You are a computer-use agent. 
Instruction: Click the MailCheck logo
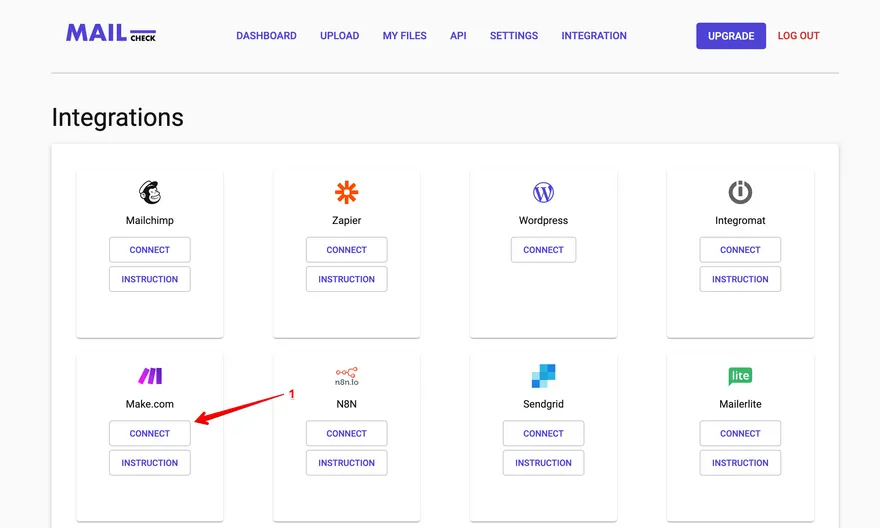(x=111, y=33)
